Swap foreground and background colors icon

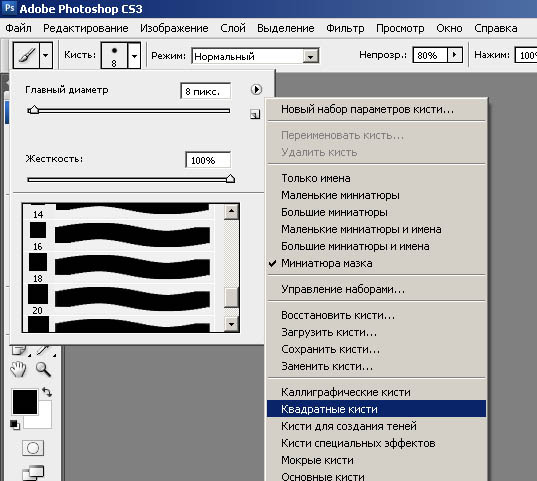coord(47,392)
